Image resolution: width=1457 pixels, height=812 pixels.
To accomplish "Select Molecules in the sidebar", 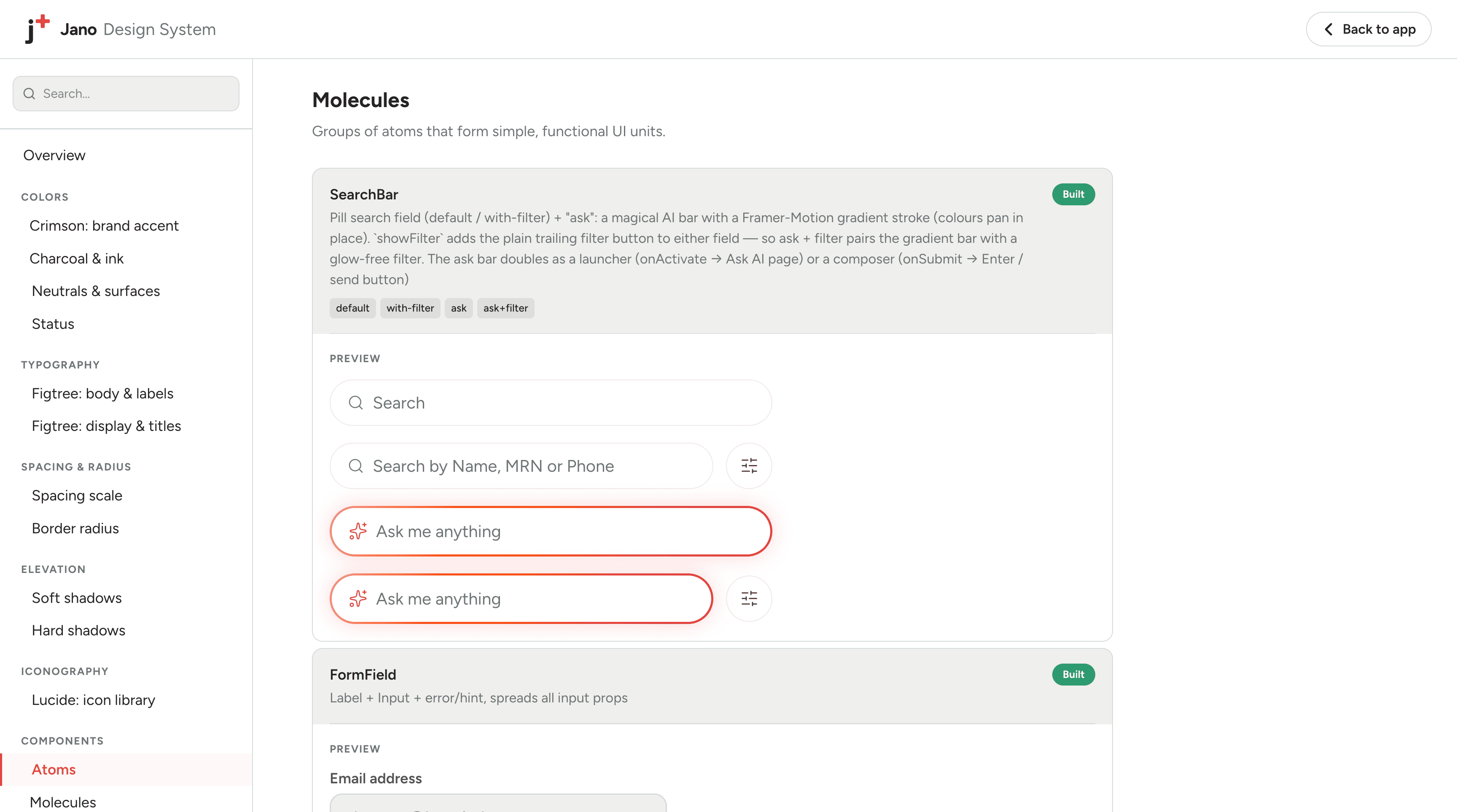I will 63,802.
